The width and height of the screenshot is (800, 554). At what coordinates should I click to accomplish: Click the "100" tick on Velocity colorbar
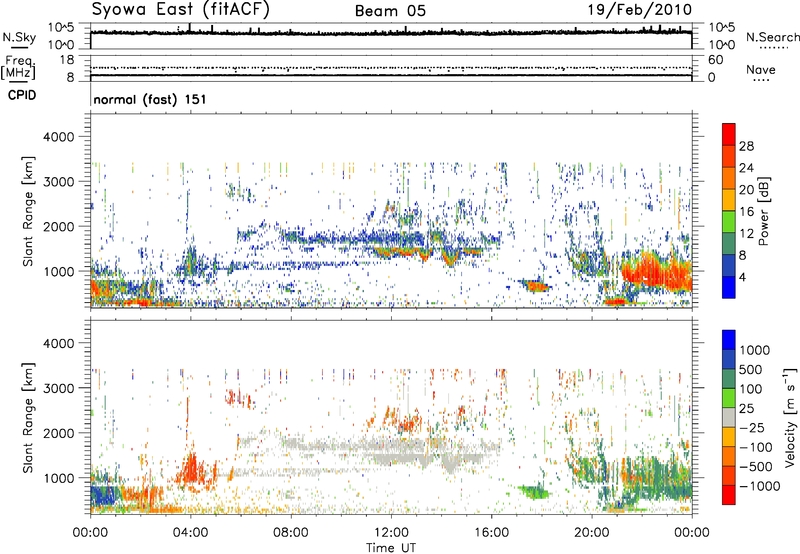749,389
